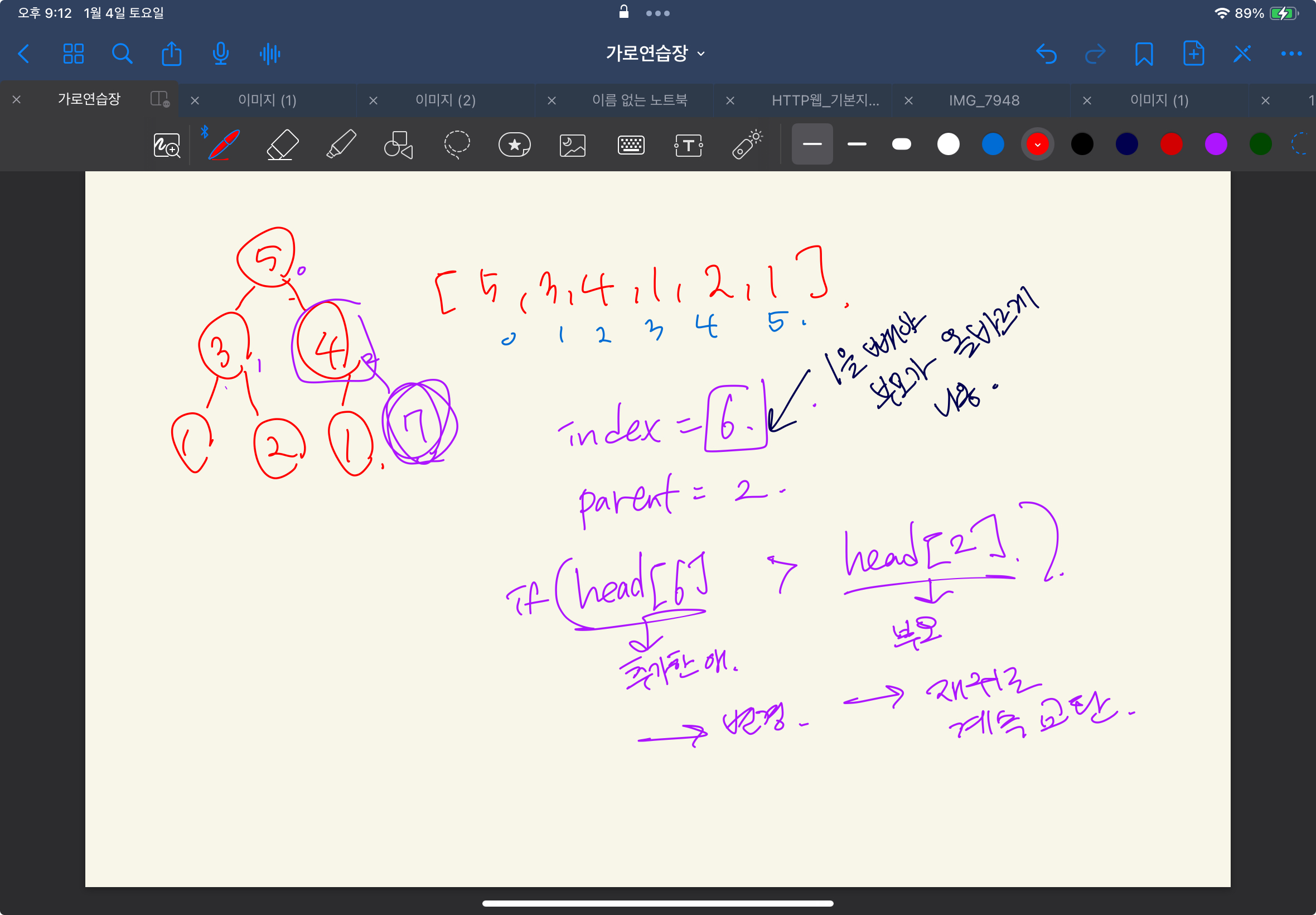The width and height of the screenshot is (1316, 915).
Task: Open the Shapes tool
Action: tap(398, 145)
